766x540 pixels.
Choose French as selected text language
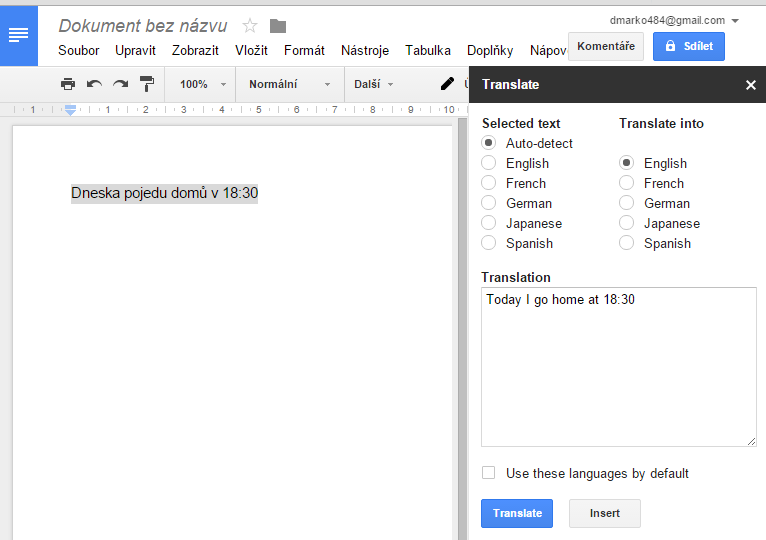coord(488,183)
